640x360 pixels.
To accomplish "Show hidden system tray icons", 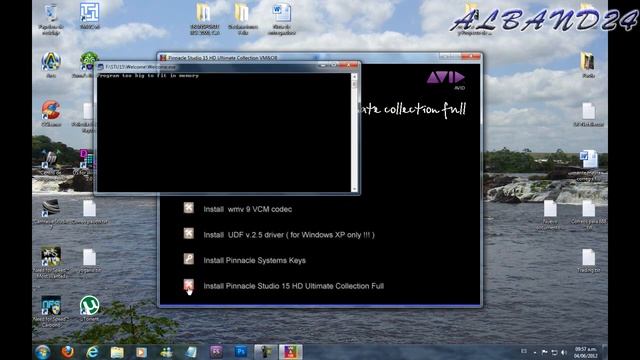I will 535,352.
